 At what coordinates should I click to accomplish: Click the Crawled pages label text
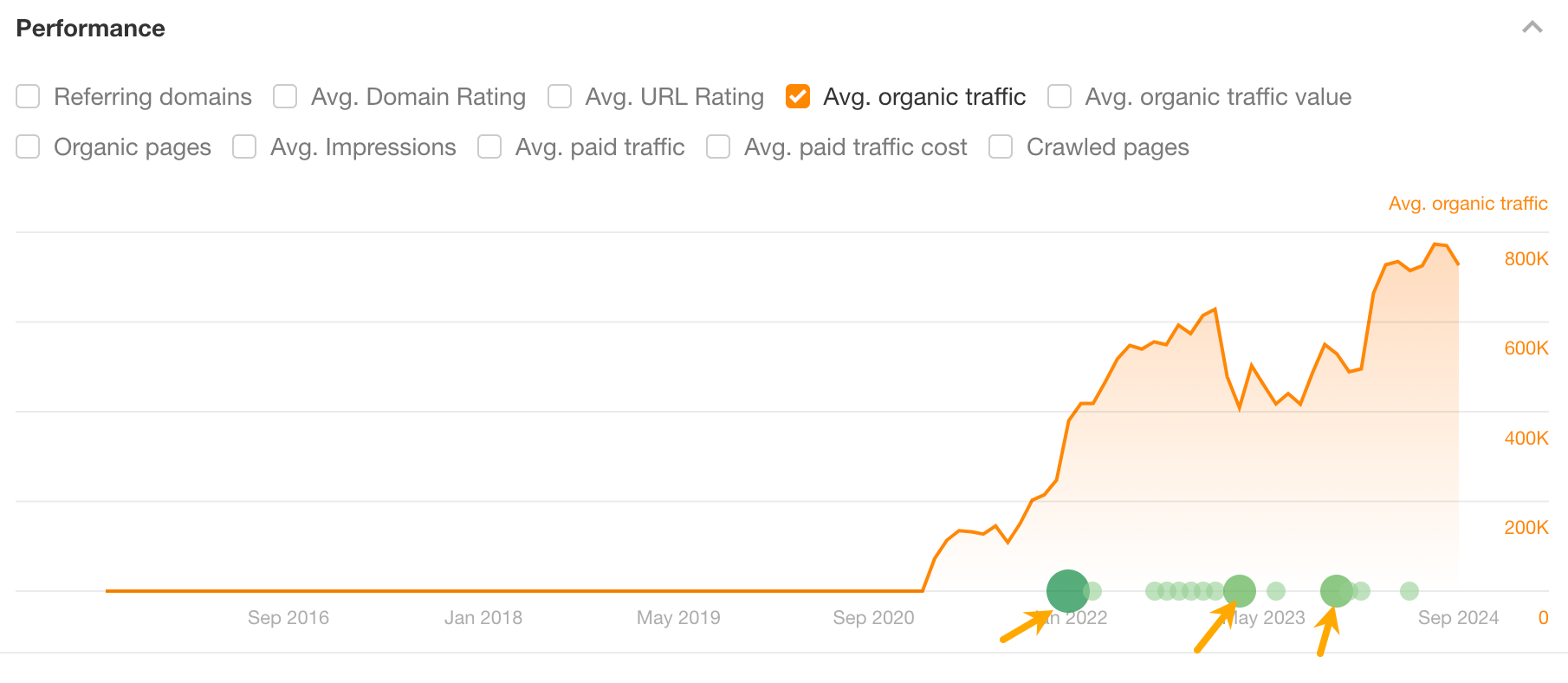click(1107, 147)
